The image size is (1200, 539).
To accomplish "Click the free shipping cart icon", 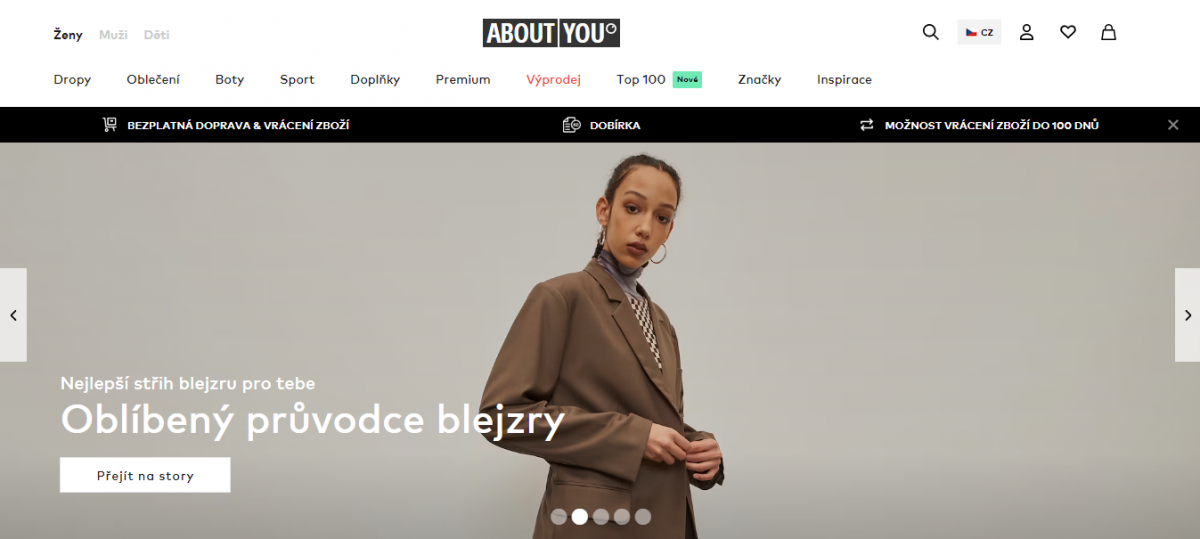I will pos(109,125).
